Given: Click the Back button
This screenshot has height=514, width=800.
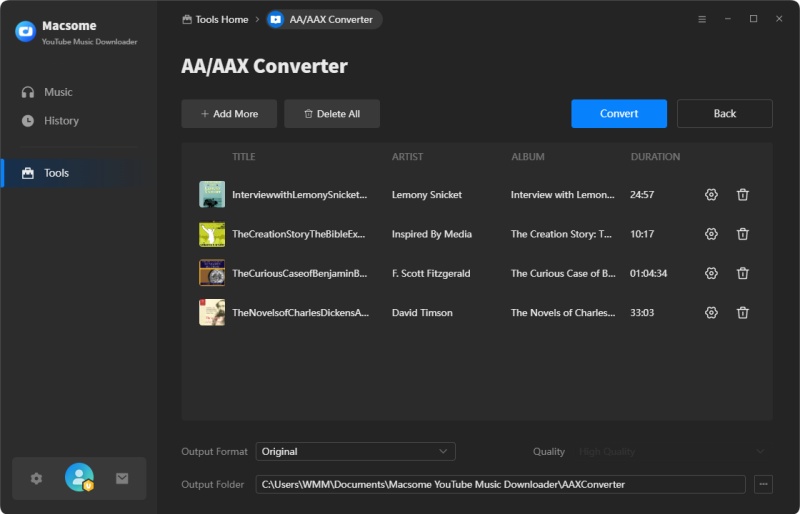Looking at the screenshot, I should point(724,114).
